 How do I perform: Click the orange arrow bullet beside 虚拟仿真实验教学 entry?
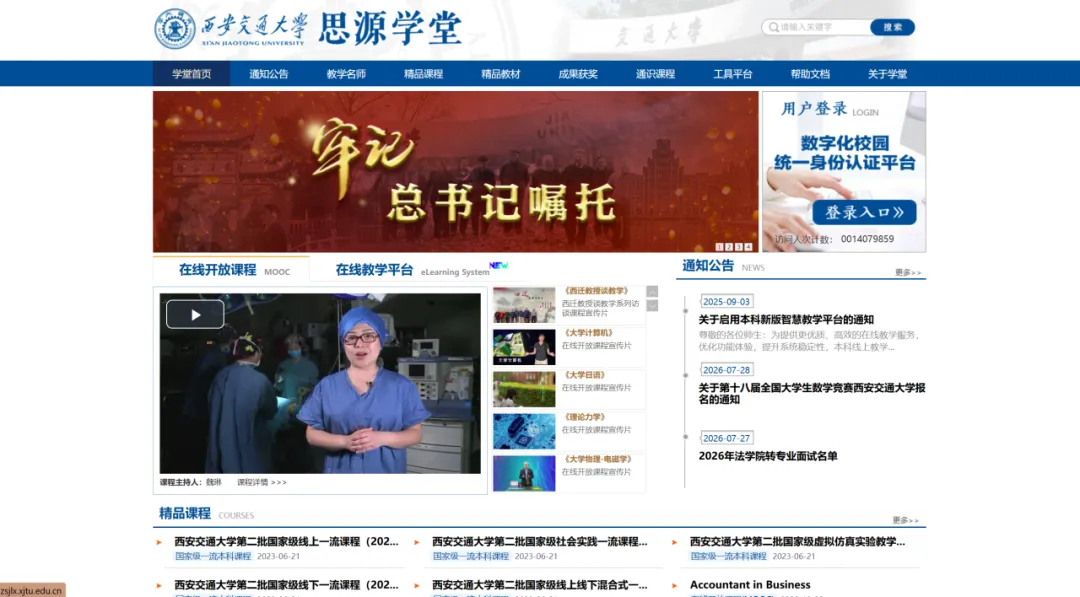674,542
